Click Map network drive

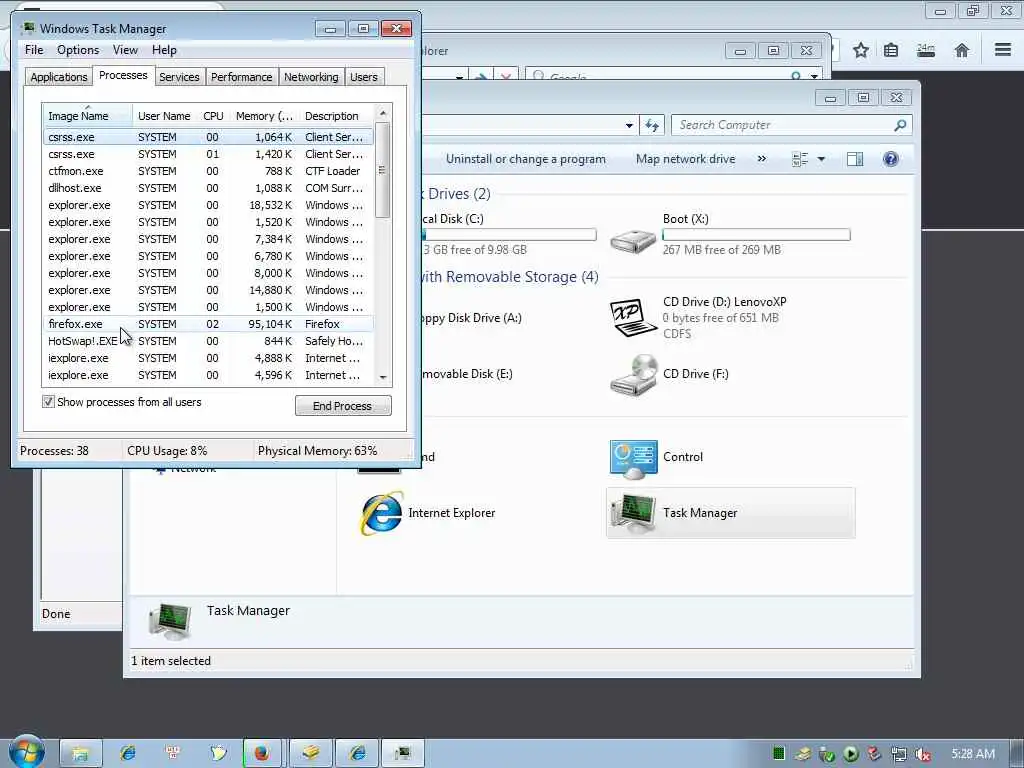686,159
